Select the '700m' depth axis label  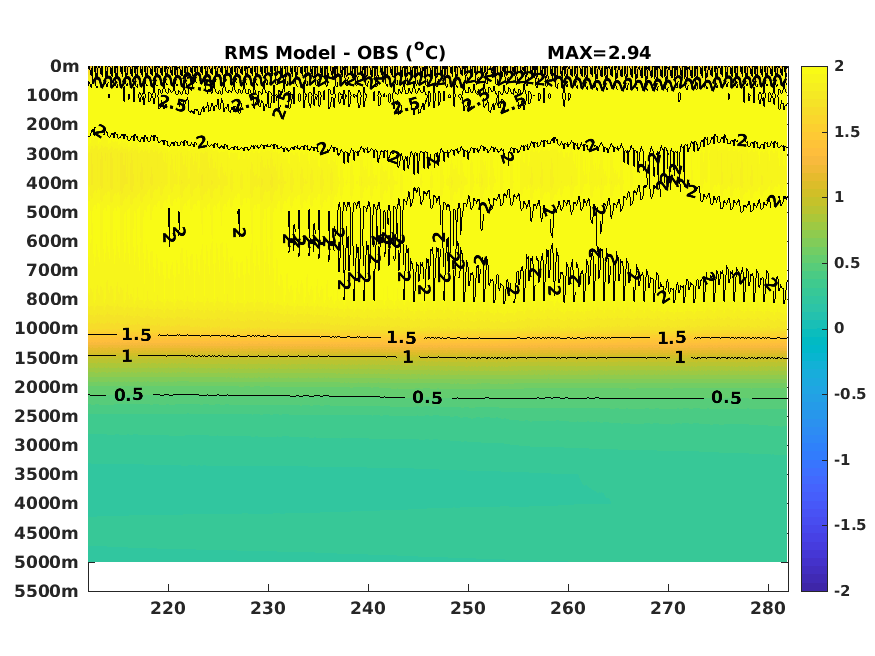[x=52, y=270]
